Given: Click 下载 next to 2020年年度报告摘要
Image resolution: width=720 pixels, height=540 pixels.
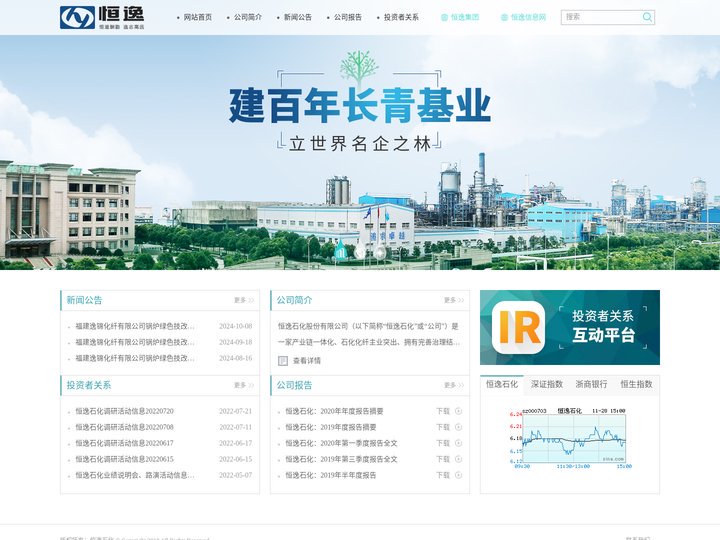Looking at the screenshot, I should [x=443, y=411].
